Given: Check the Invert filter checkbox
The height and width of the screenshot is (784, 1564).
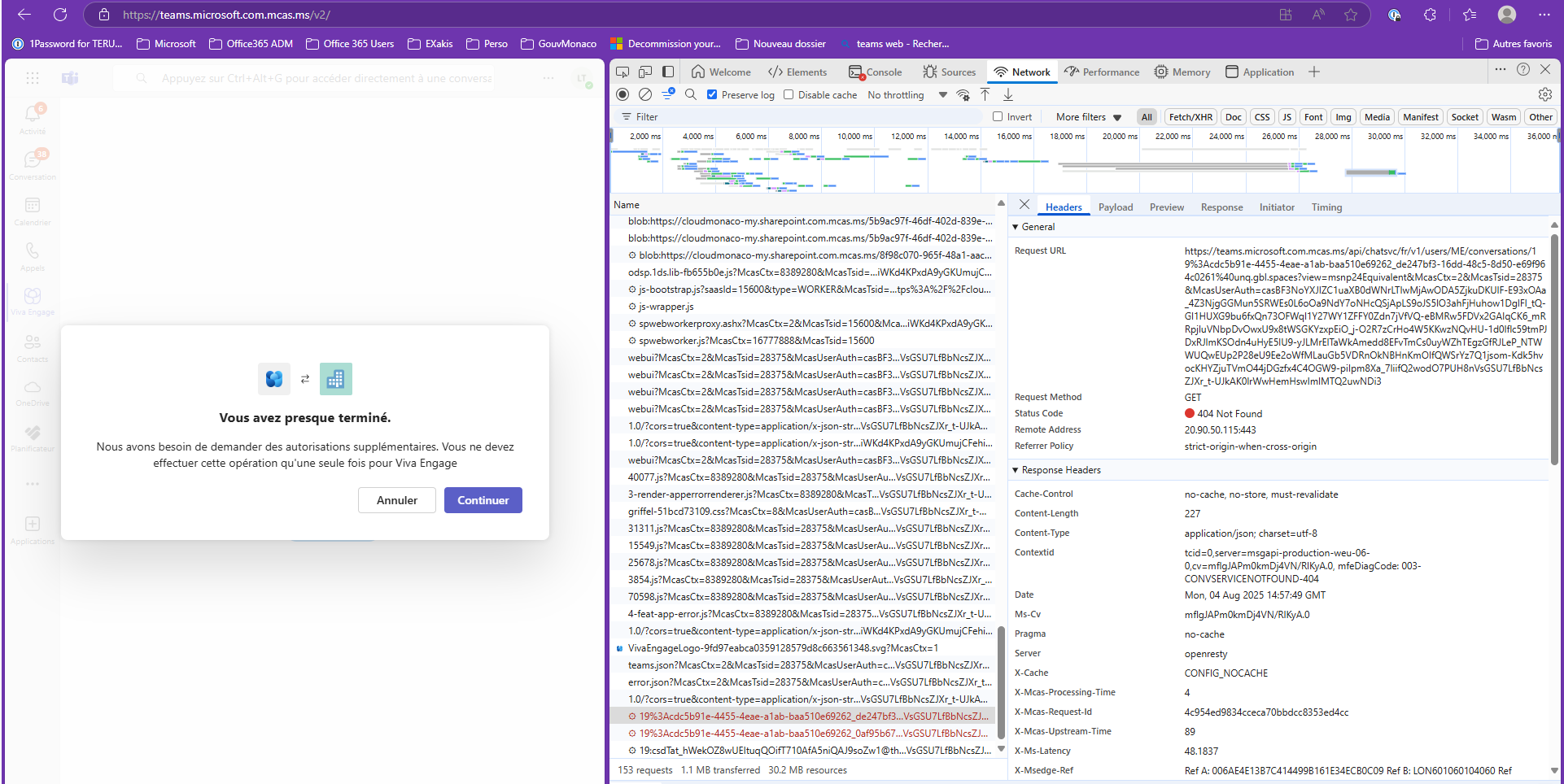Looking at the screenshot, I should (x=998, y=116).
